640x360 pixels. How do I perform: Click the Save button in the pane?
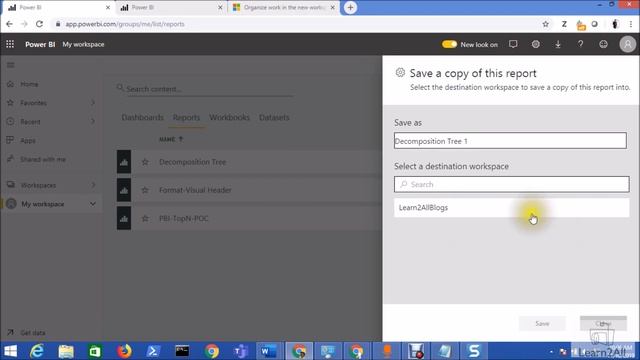coord(542,324)
